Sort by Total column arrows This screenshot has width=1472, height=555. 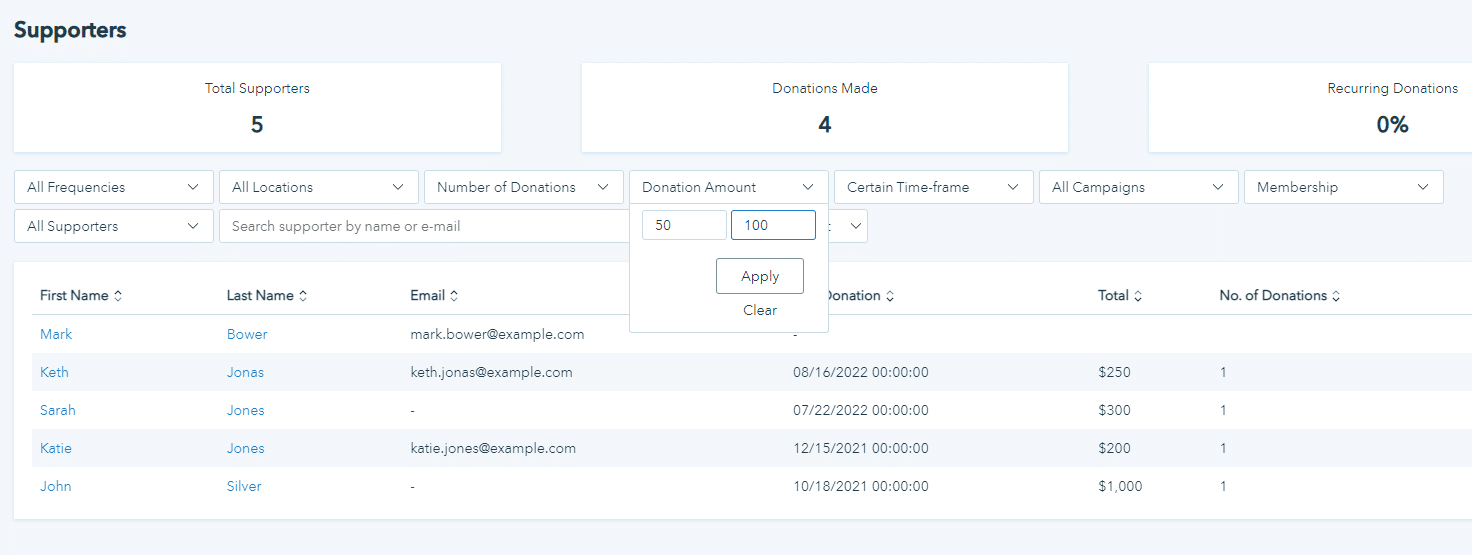tap(1138, 296)
